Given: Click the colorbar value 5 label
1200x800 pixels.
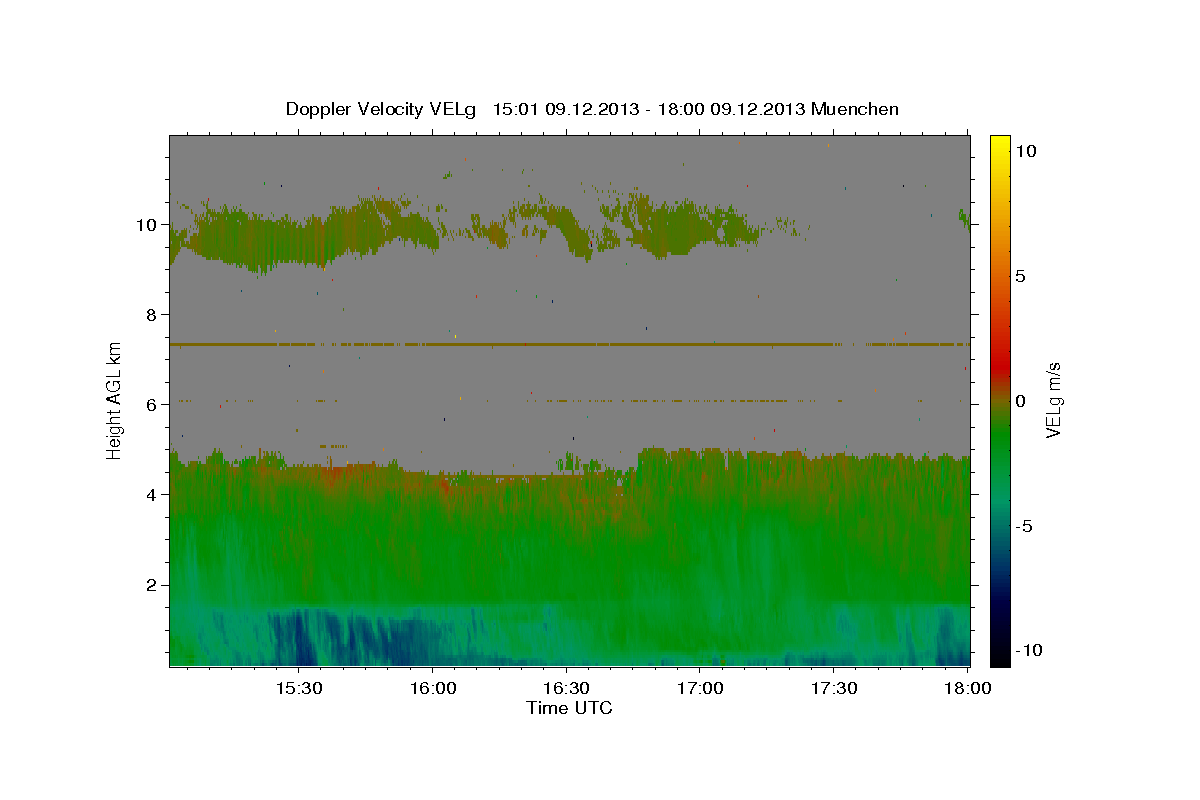Looking at the screenshot, I should [x=1020, y=276].
